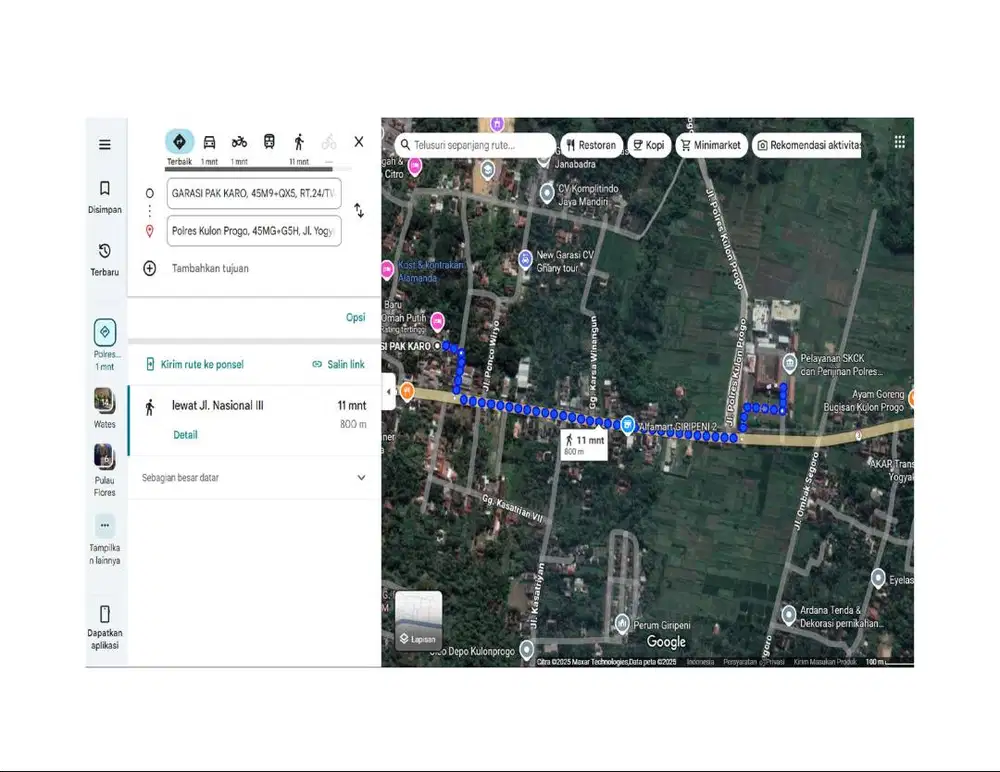Image resolution: width=1000 pixels, height=772 pixels.
Task: Click the Tambahkan tujuan plus icon
Action: click(150, 268)
